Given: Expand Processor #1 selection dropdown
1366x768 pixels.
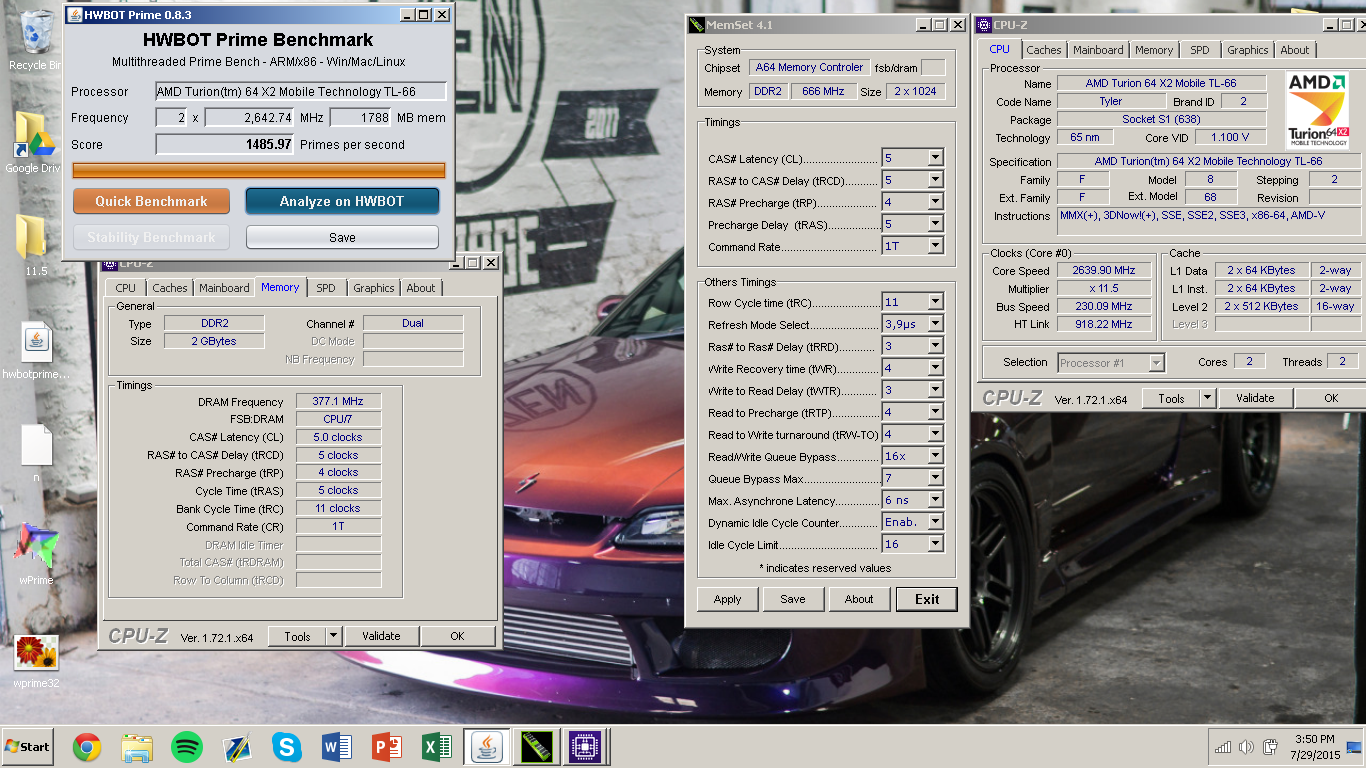Looking at the screenshot, I should [x=1157, y=363].
